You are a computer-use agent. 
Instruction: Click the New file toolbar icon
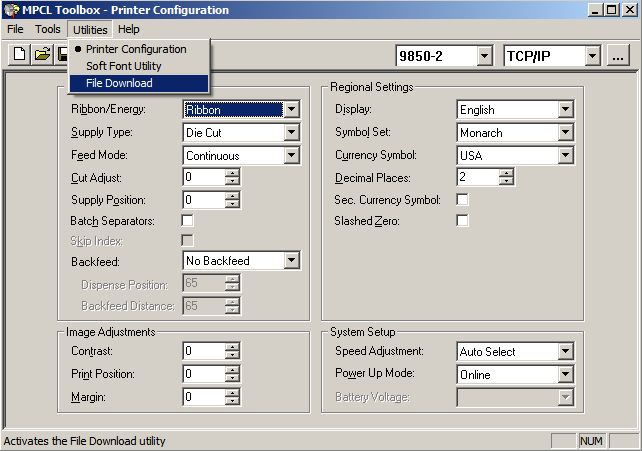pos(19,54)
